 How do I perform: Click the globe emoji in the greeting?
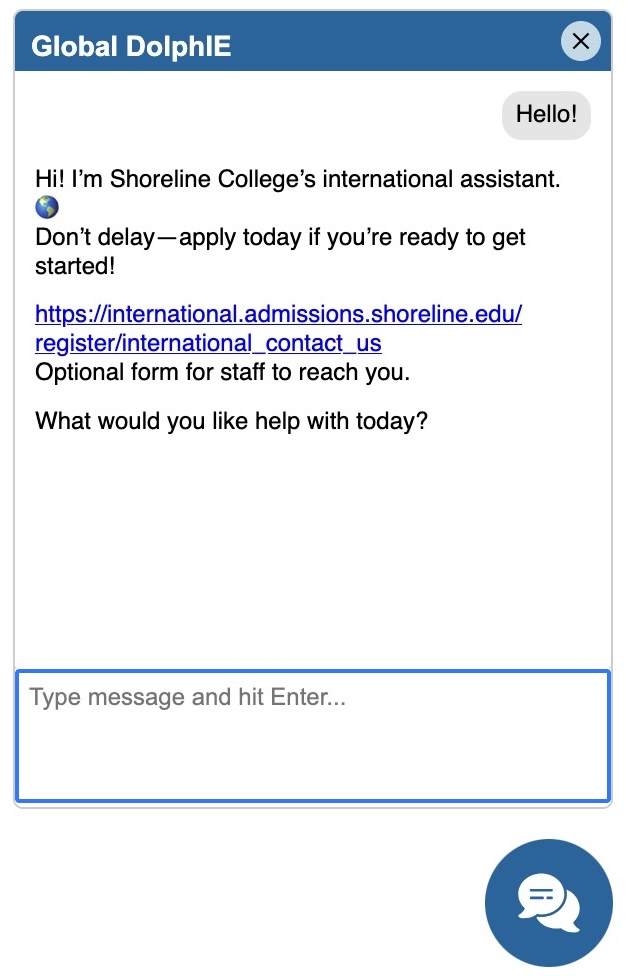47,207
